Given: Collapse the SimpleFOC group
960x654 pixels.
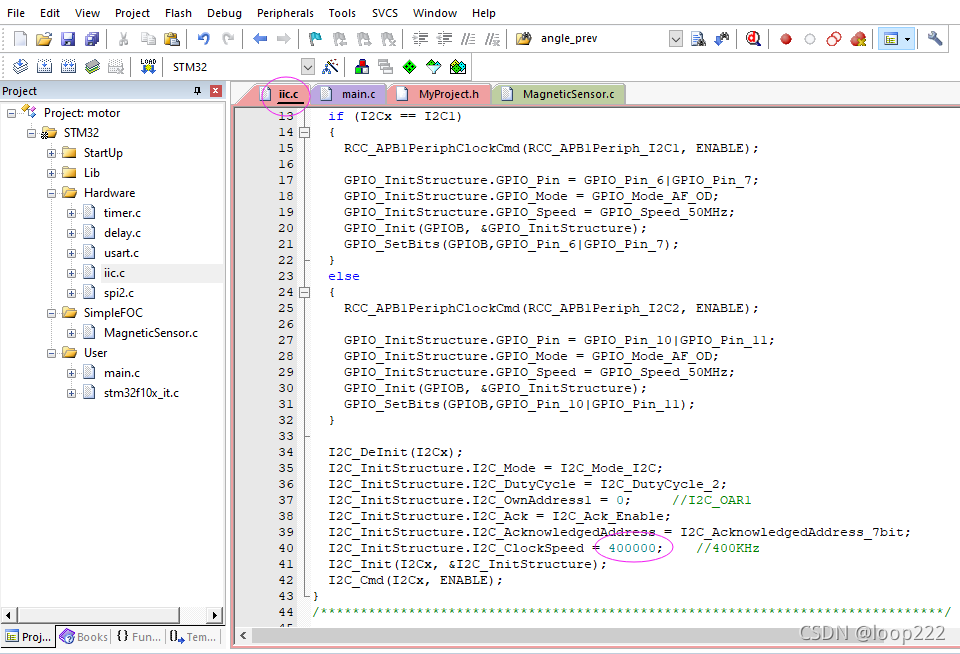Looking at the screenshot, I should point(51,313).
